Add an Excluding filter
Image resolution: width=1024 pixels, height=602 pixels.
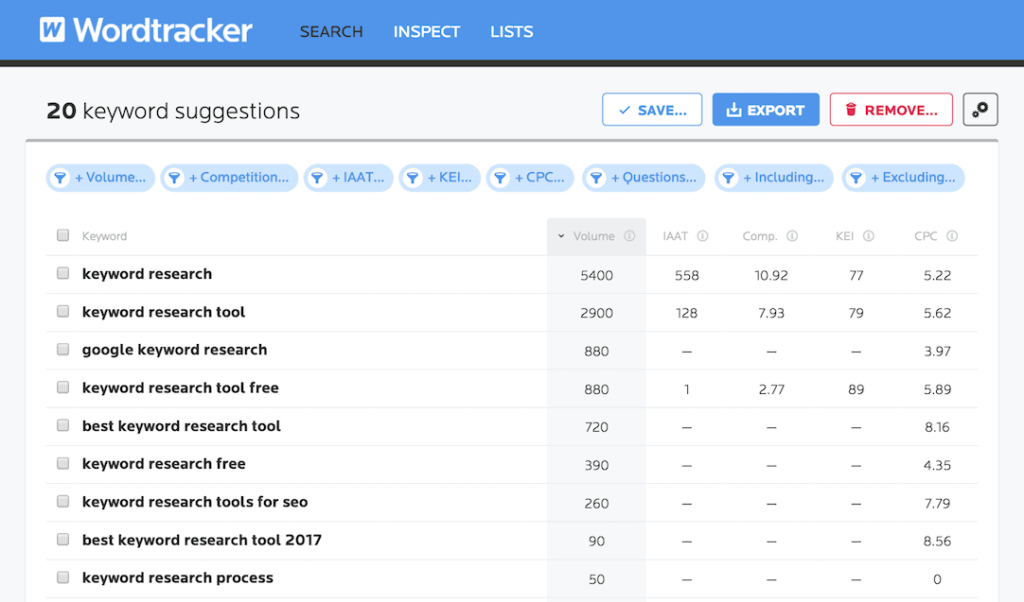pyautogui.click(x=903, y=178)
